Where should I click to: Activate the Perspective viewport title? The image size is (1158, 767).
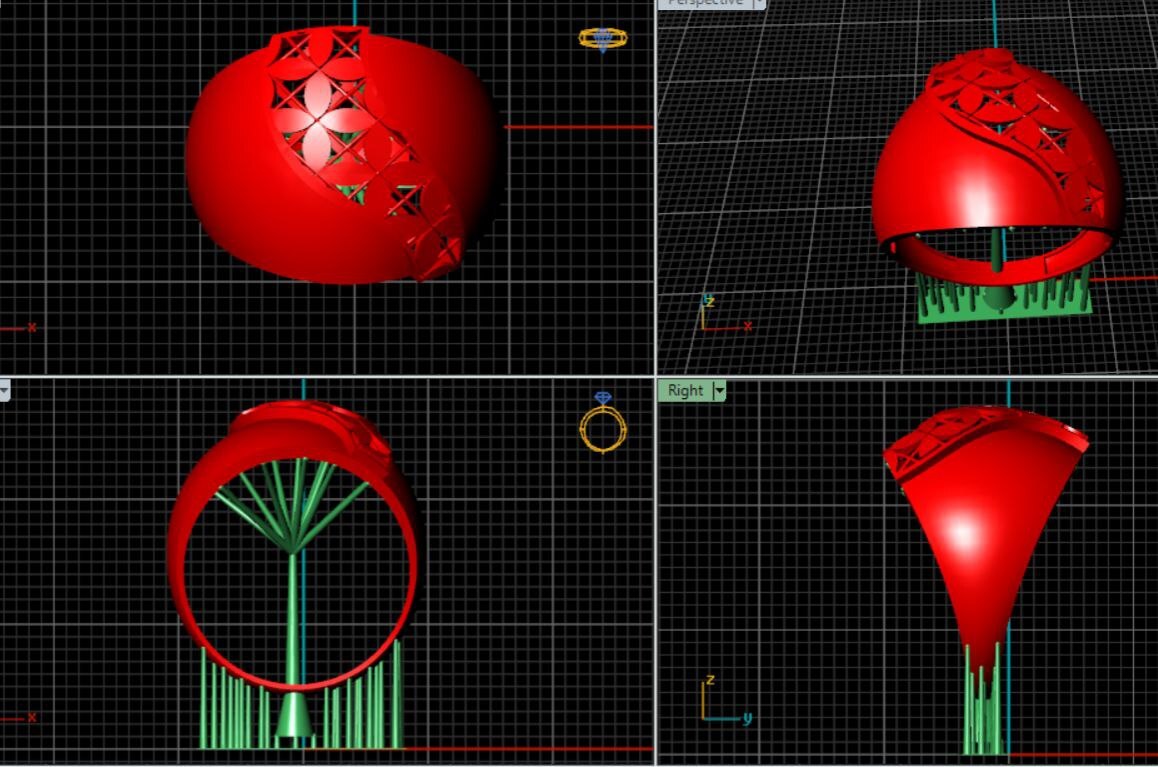pyautogui.click(x=705, y=3)
